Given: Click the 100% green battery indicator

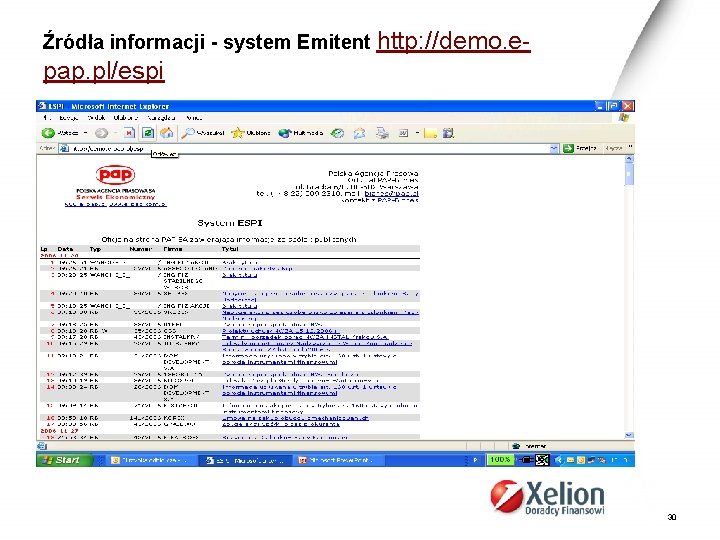Looking at the screenshot, I should pyautogui.click(x=500, y=460).
